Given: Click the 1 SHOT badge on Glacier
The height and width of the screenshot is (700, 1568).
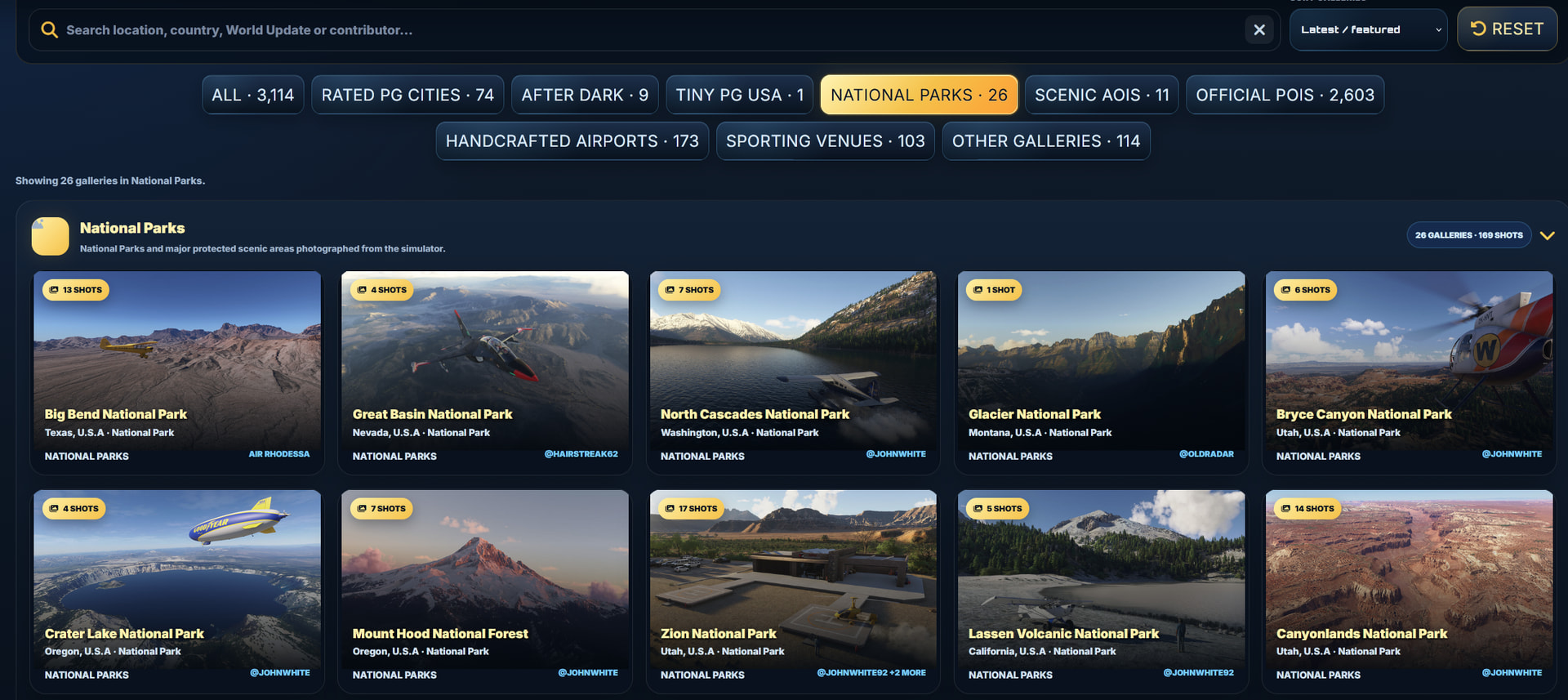Looking at the screenshot, I should tap(995, 290).
